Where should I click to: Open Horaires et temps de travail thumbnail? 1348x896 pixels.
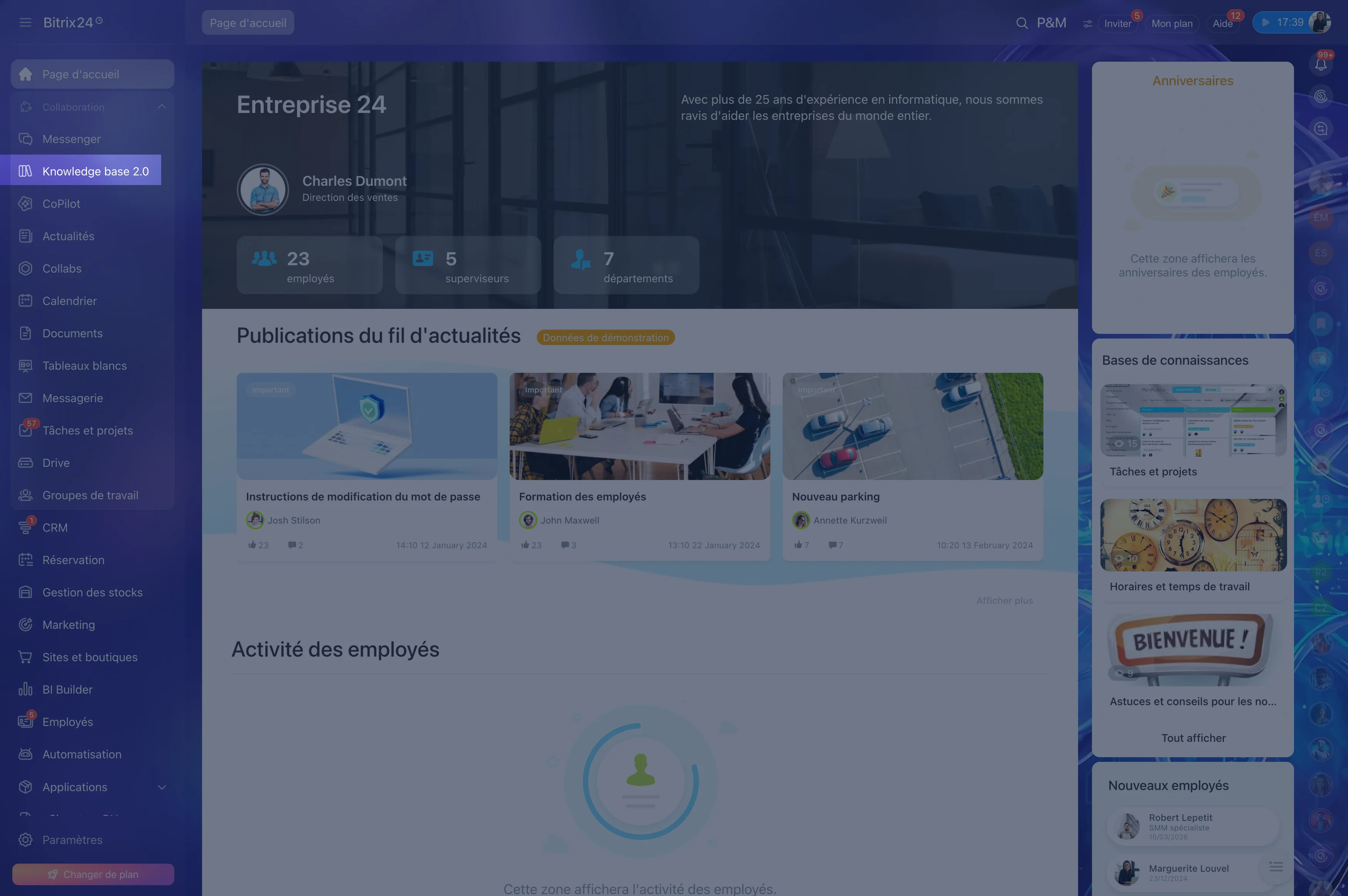point(1193,535)
